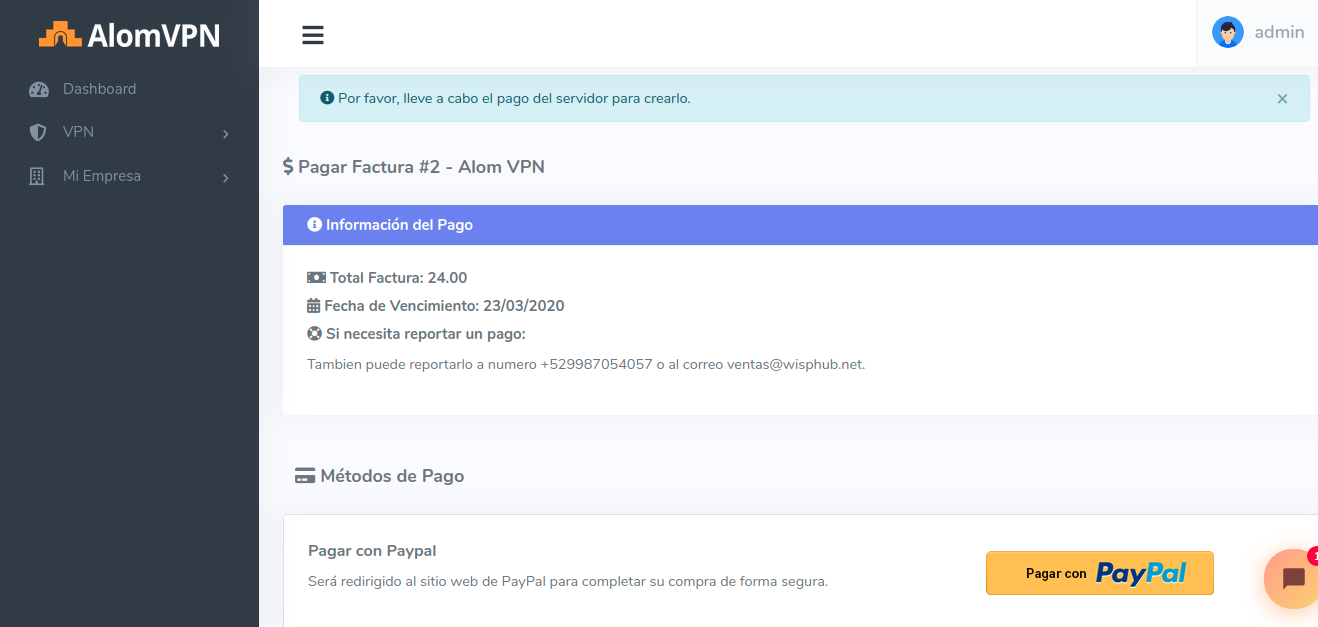Click the Dashboard gauge icon

[39, 89]
